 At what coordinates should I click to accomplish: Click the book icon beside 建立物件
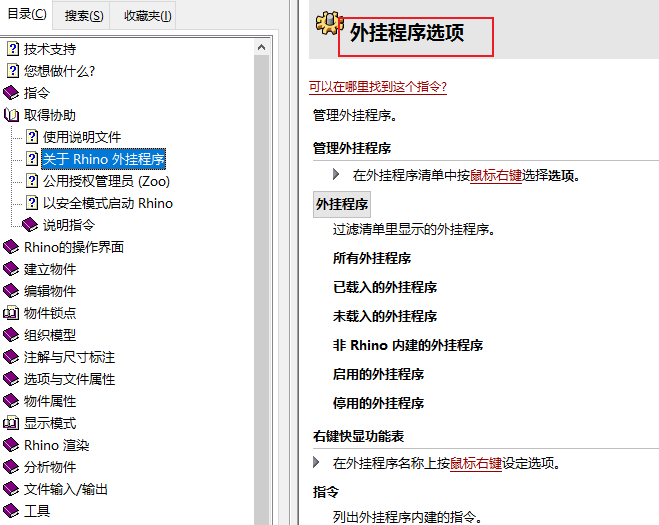coord(11,269)
